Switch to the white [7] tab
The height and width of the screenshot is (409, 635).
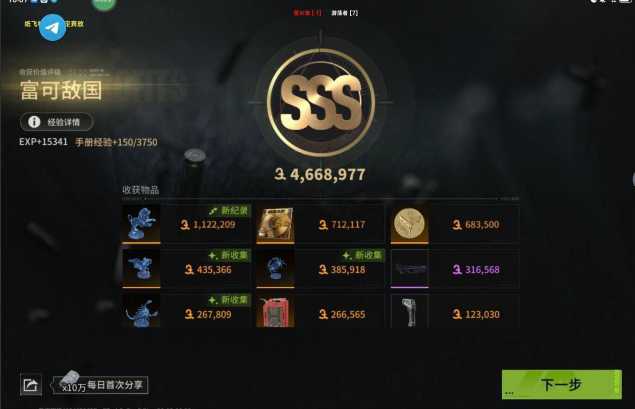(x=345, y=13)
